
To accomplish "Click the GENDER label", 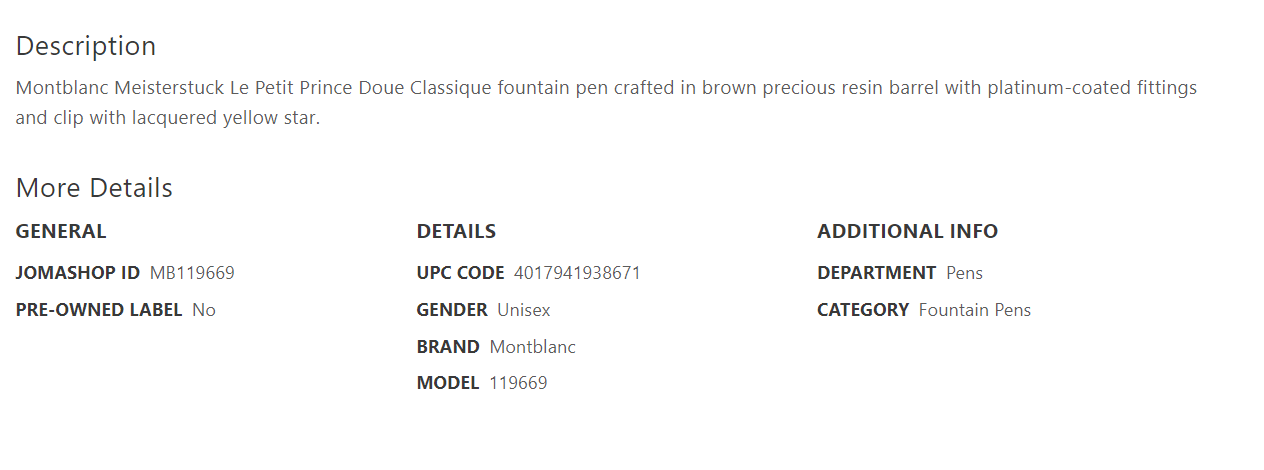I will [x=452, y=310].
